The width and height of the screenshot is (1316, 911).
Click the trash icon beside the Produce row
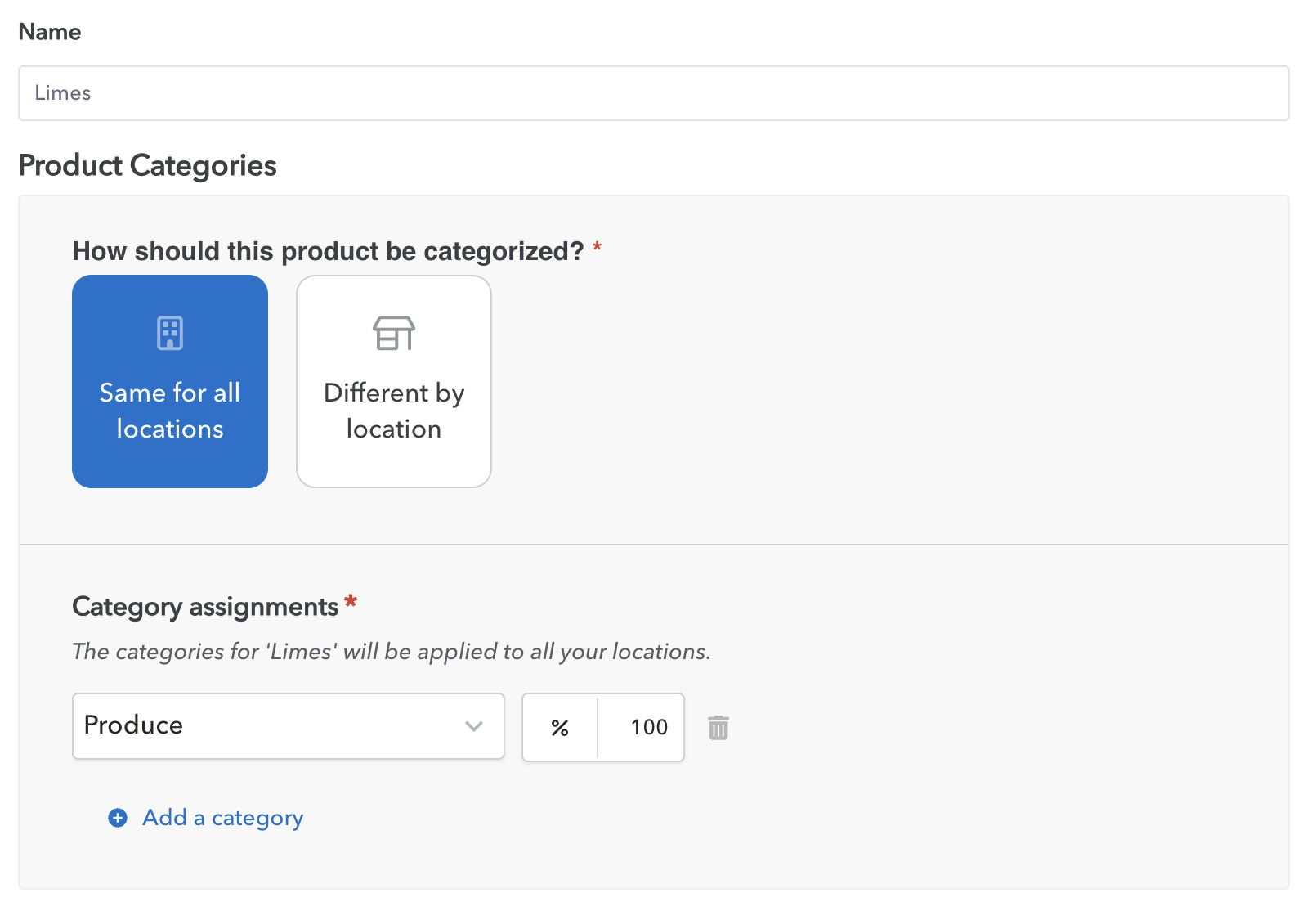click(718, 727)
